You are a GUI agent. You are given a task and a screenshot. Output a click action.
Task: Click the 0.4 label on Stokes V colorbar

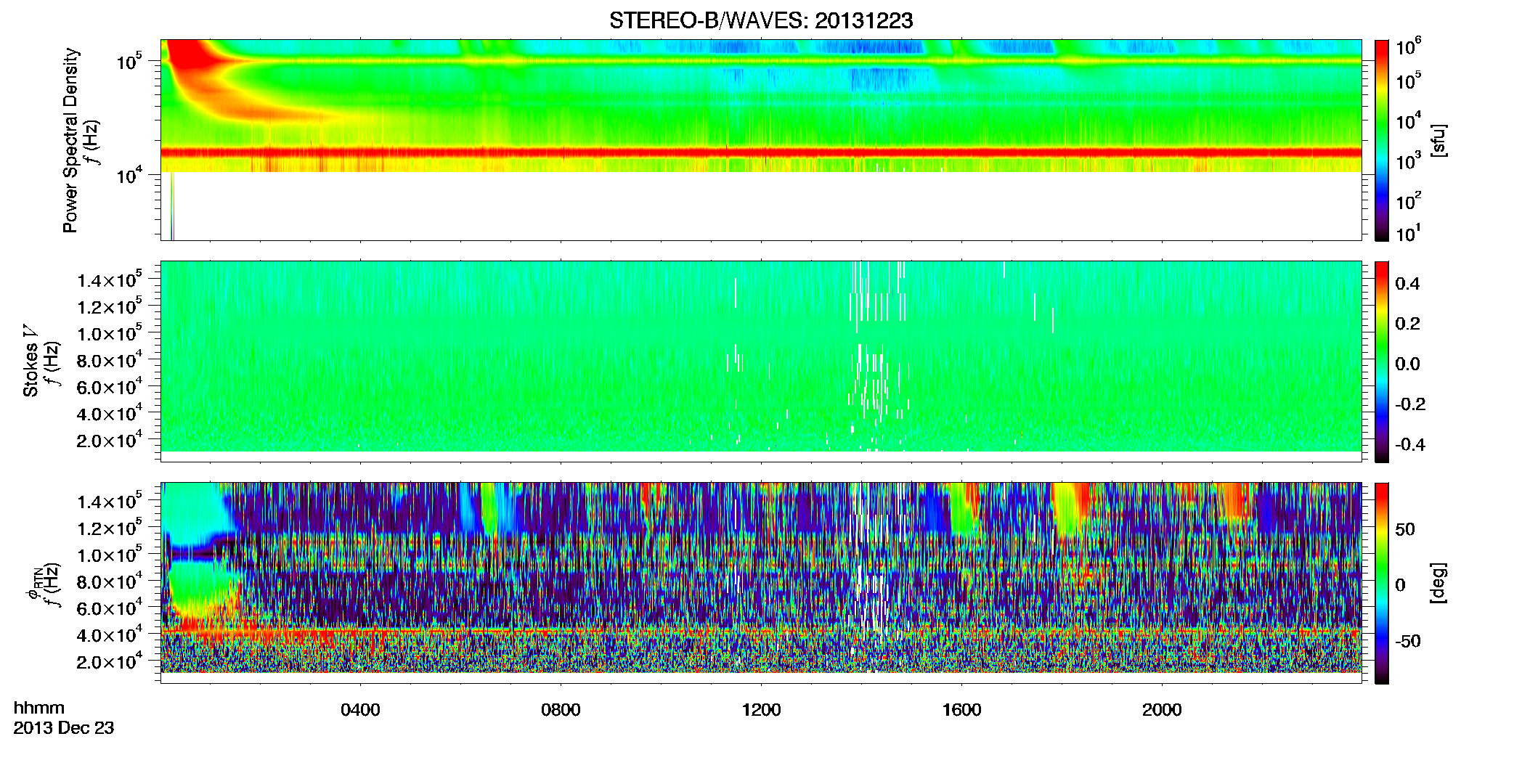[1407, 284]
